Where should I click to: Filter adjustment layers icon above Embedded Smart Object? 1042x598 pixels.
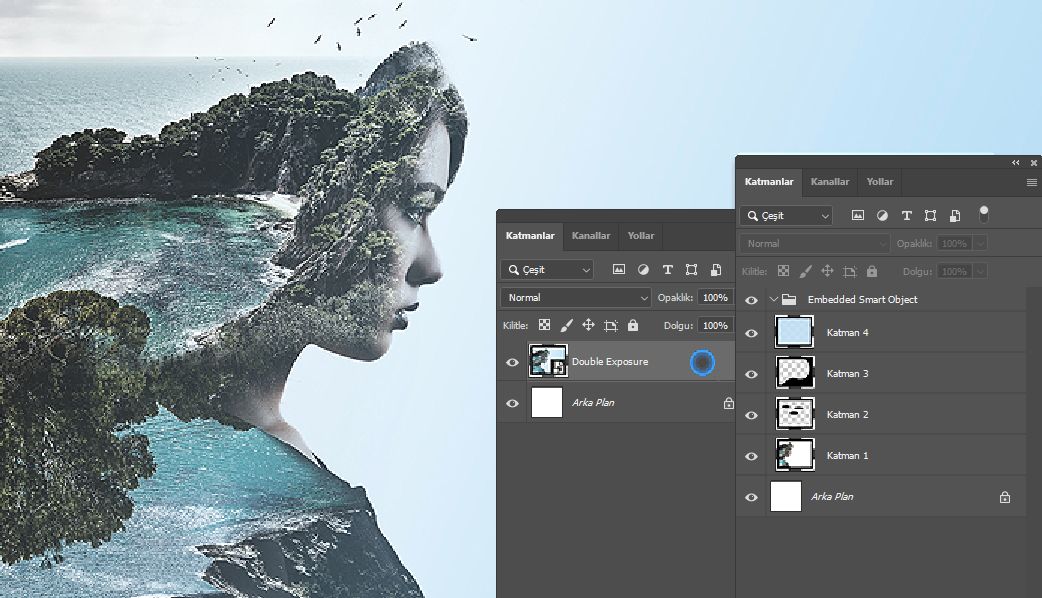click(x=882, y=215)
